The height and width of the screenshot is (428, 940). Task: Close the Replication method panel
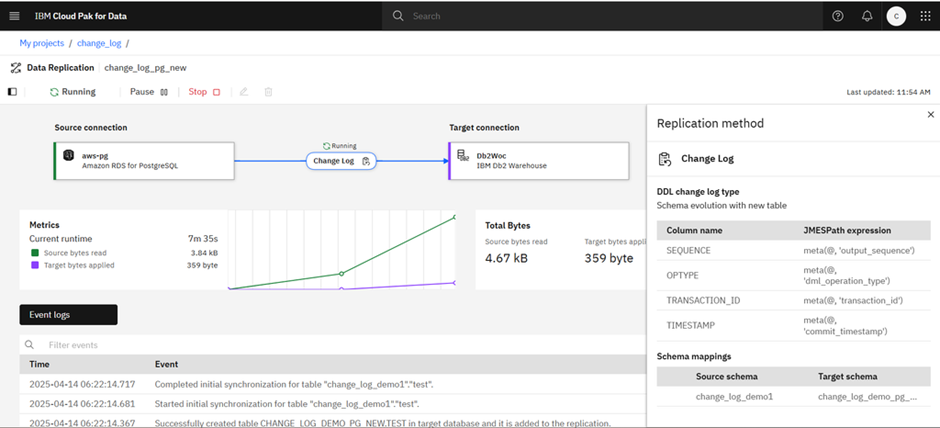coord(930,114)
